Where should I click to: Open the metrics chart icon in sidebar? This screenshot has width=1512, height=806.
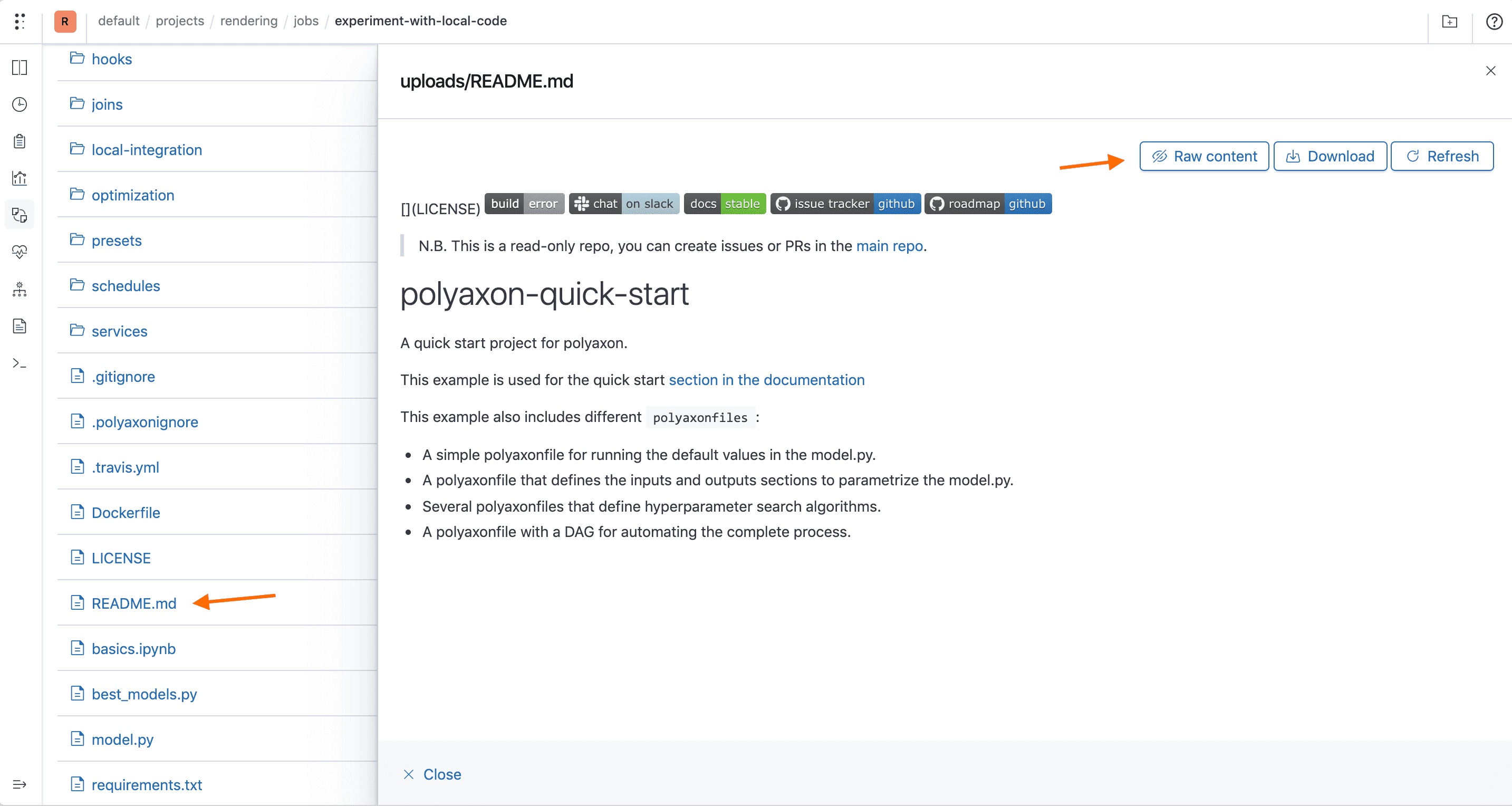tap(19, 178)
